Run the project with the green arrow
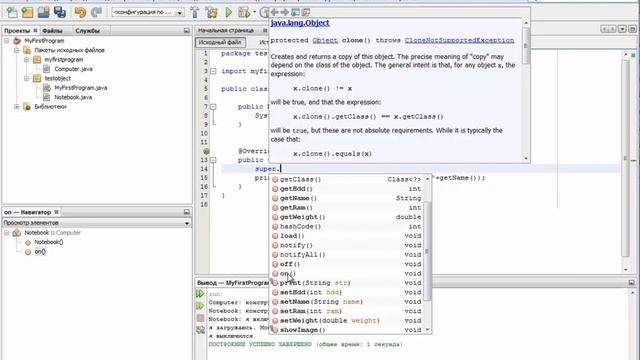The height and width of the screenshot is (360, 640). point(229,13)
